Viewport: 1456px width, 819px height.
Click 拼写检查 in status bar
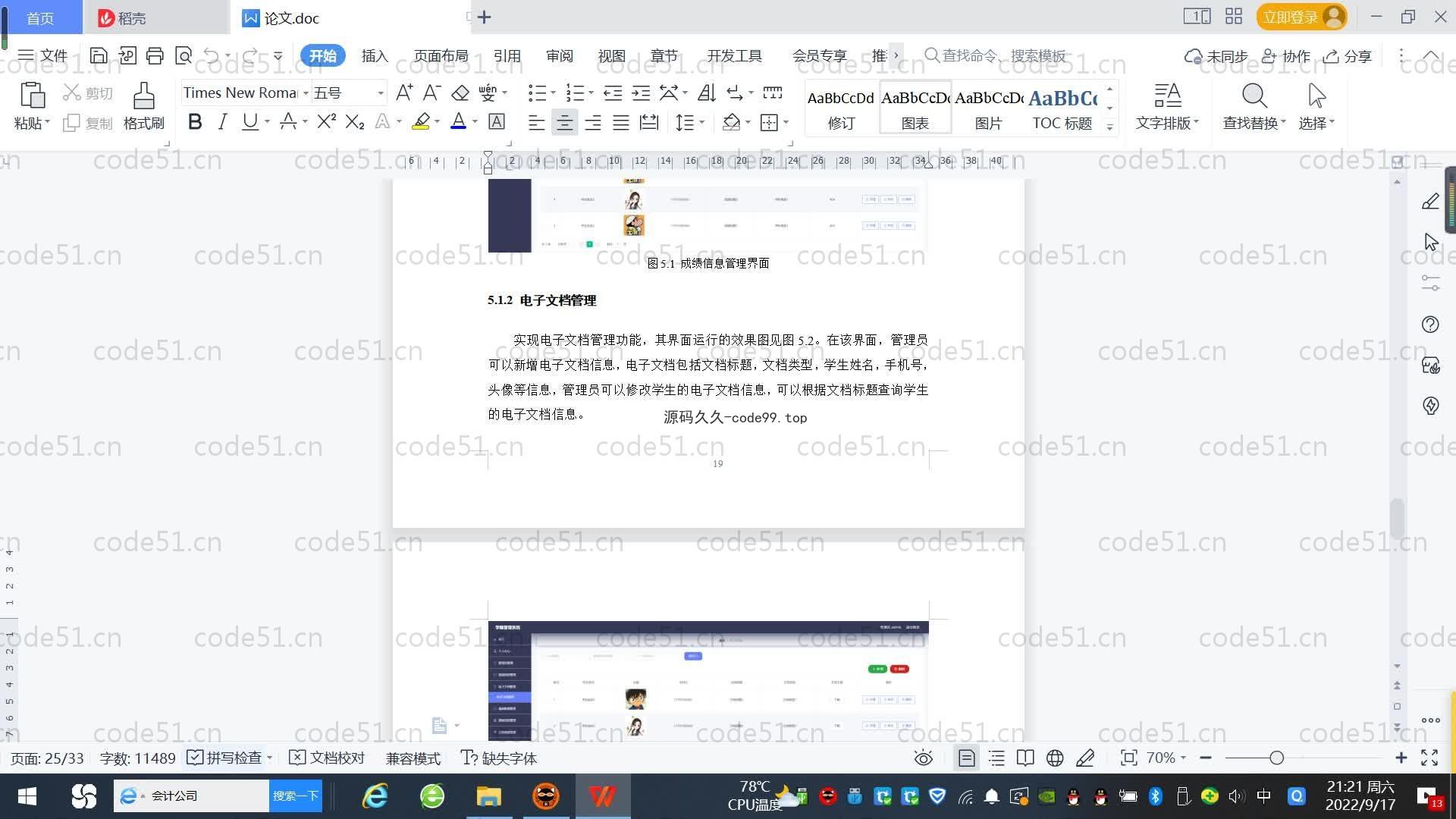click(x=225, y=758)
